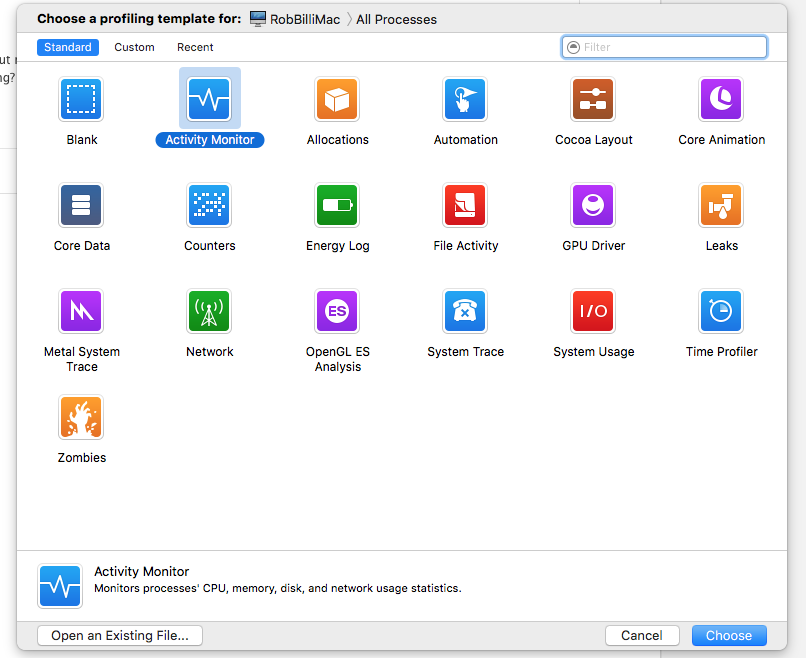The width and height of the screenshot is (806, 658).
Task: Select the Blank template icon
Action: (81, 99)
